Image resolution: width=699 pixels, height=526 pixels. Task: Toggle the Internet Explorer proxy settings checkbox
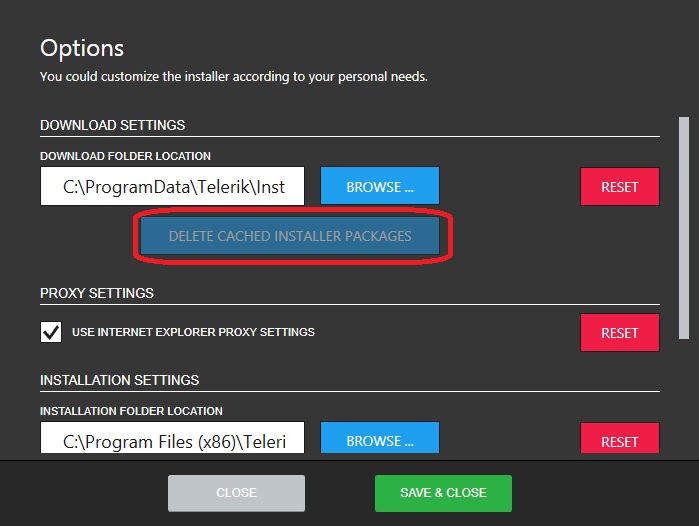click(51, 332)
